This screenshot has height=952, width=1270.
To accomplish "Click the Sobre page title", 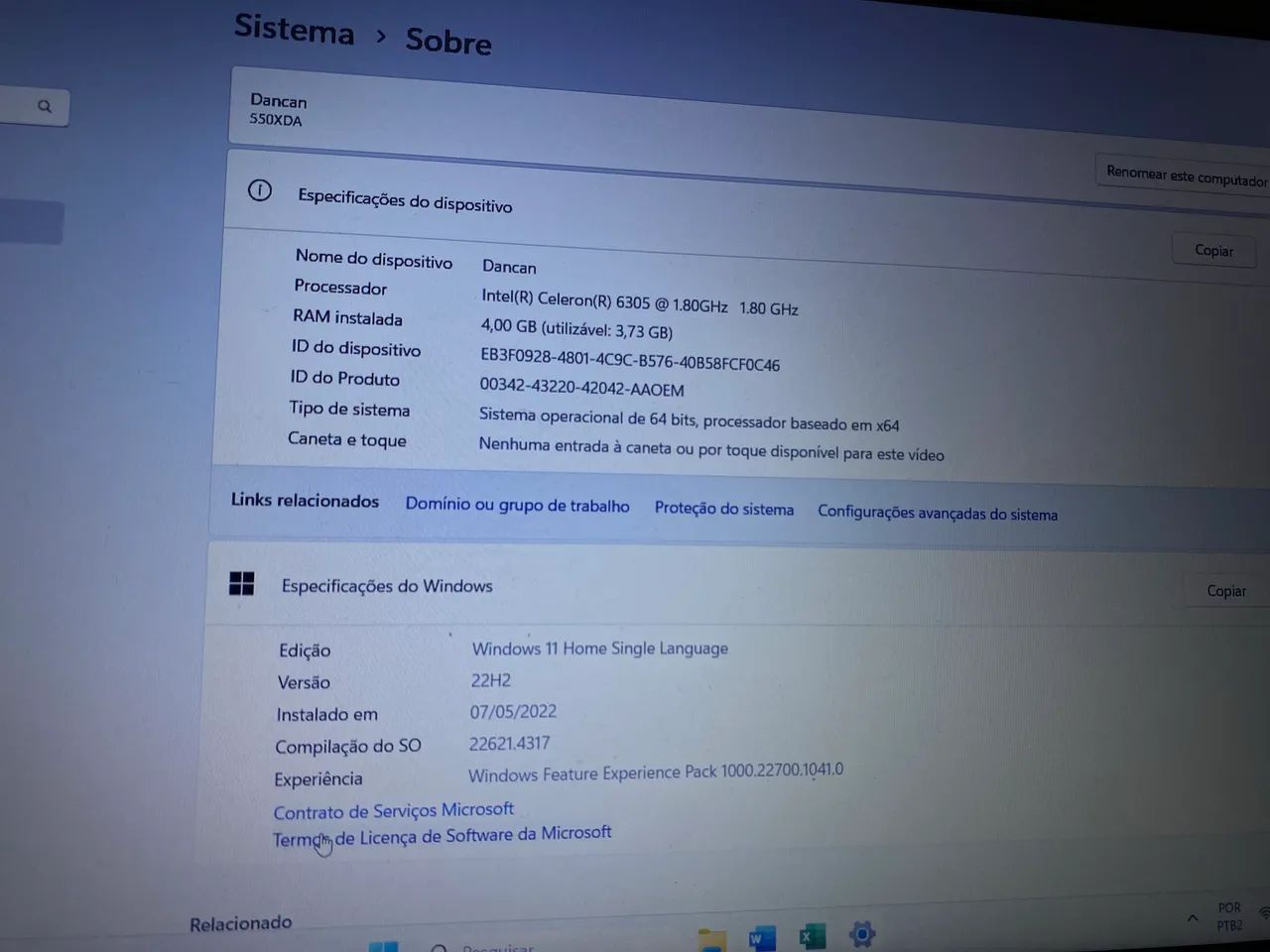I will (448, 41).
